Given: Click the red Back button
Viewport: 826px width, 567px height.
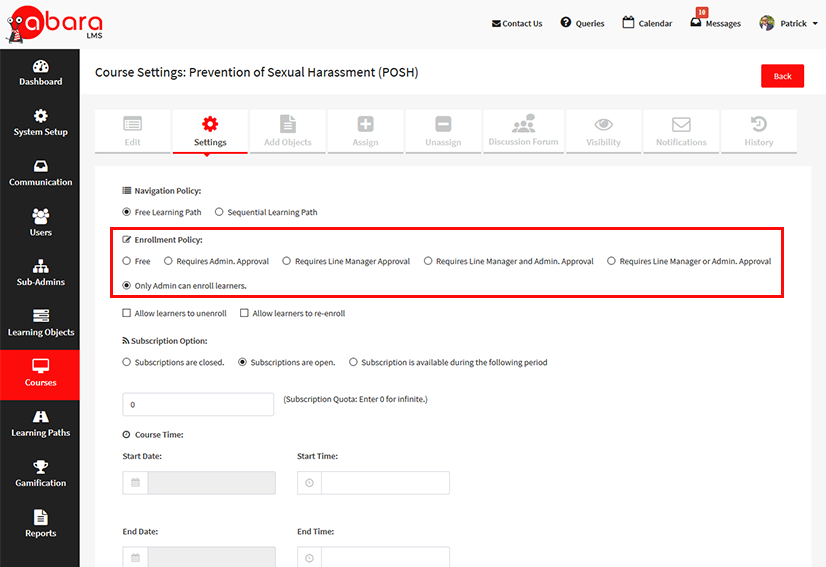Looking at the screenshot, I should 782,76.
